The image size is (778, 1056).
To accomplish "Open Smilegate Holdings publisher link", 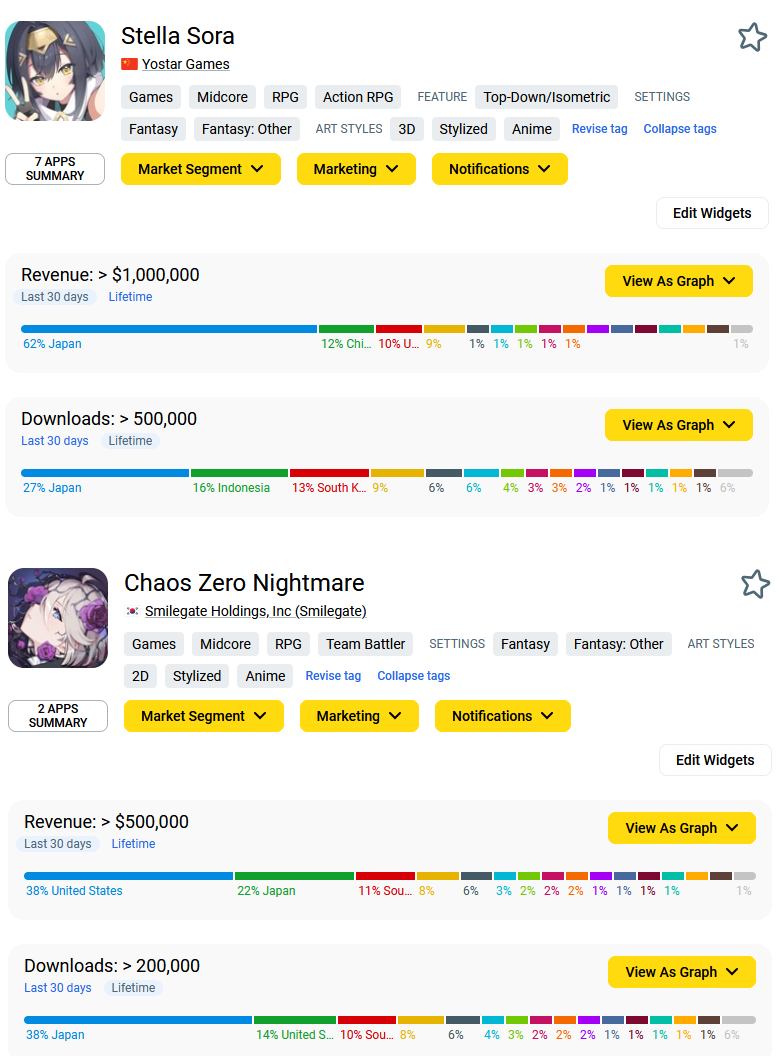I will pos(255,611).
